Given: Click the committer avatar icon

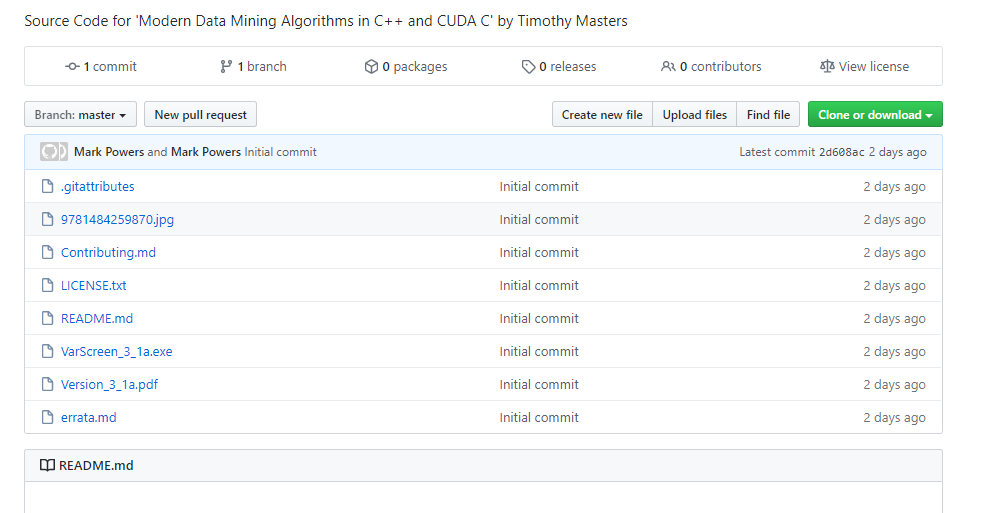Looking at the screenshot, I should (53, 152).
